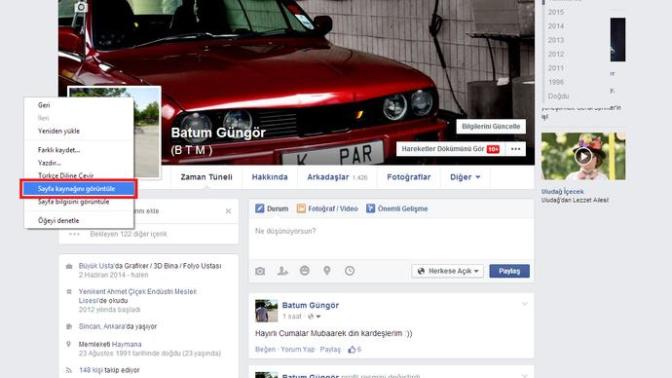Screen dimensions: 672x378
Task: Click the Önemli Gelişme option
Action: 397,209
